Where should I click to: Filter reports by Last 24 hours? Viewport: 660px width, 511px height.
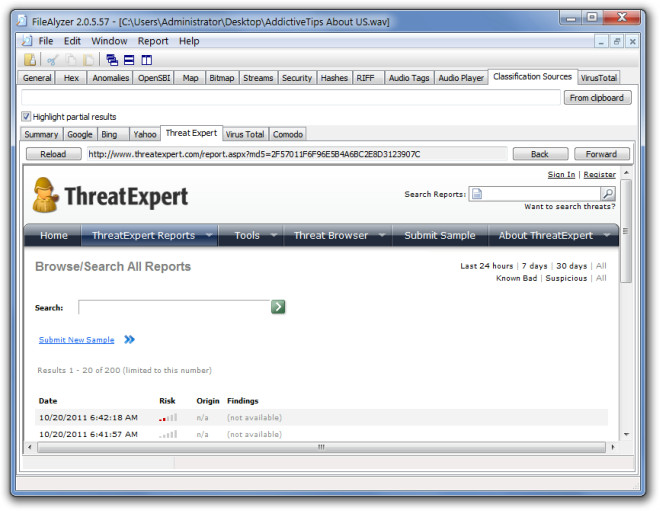[487, 266]
